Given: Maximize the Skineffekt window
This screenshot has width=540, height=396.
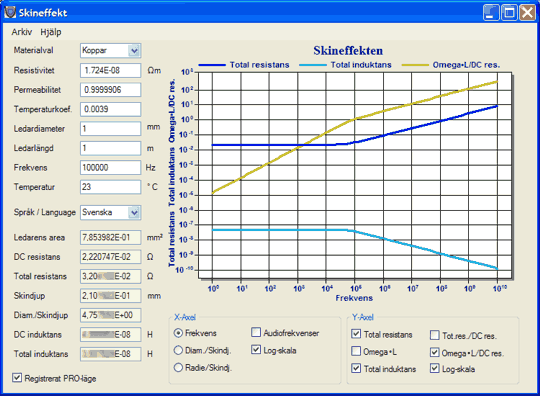Looking at the screenshot, I should [509, 13].
